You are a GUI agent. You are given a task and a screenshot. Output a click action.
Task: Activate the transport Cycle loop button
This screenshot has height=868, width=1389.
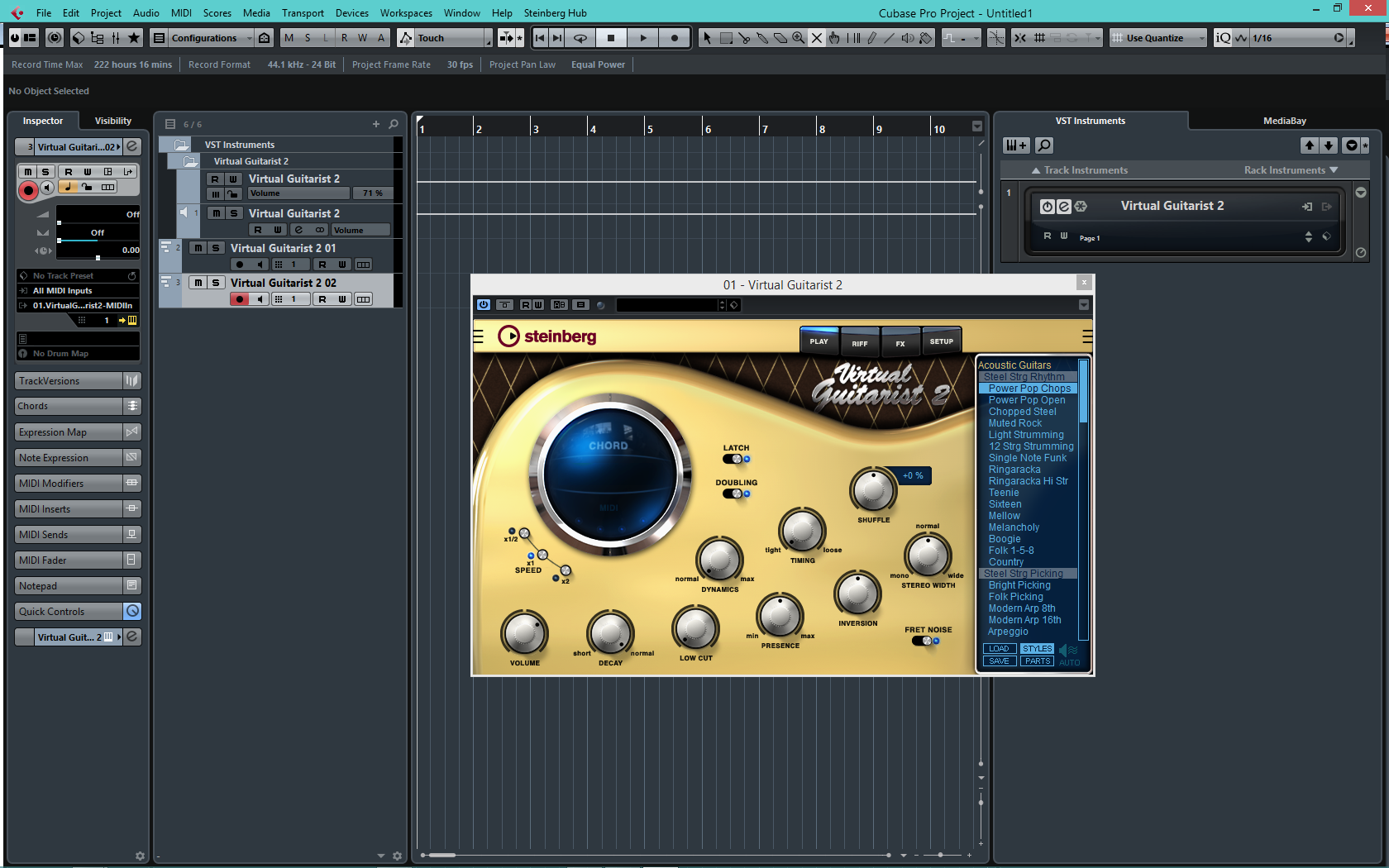pyautogui.click(x=580, y=38)
